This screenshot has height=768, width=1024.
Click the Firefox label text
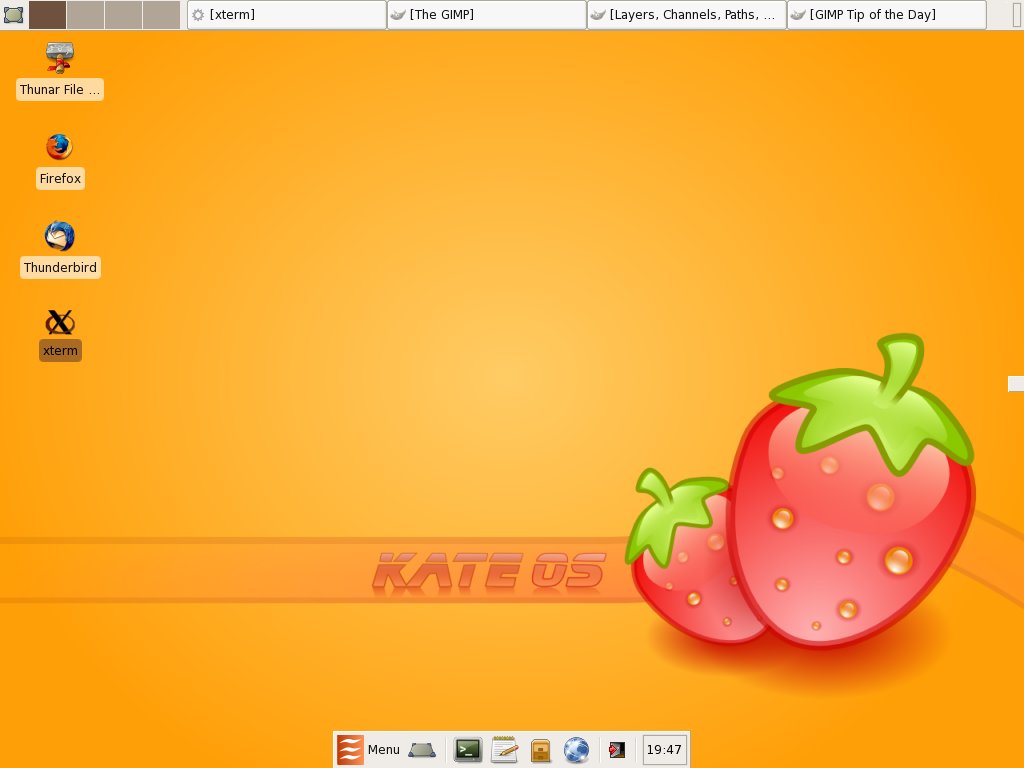click(x=60, y=178)
